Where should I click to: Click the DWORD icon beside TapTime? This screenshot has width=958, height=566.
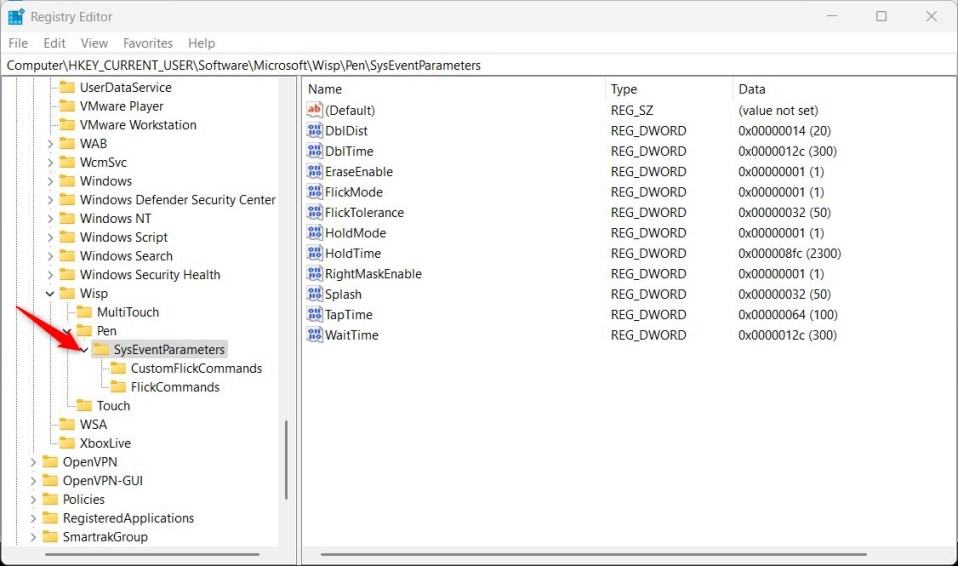click(315, 315)
